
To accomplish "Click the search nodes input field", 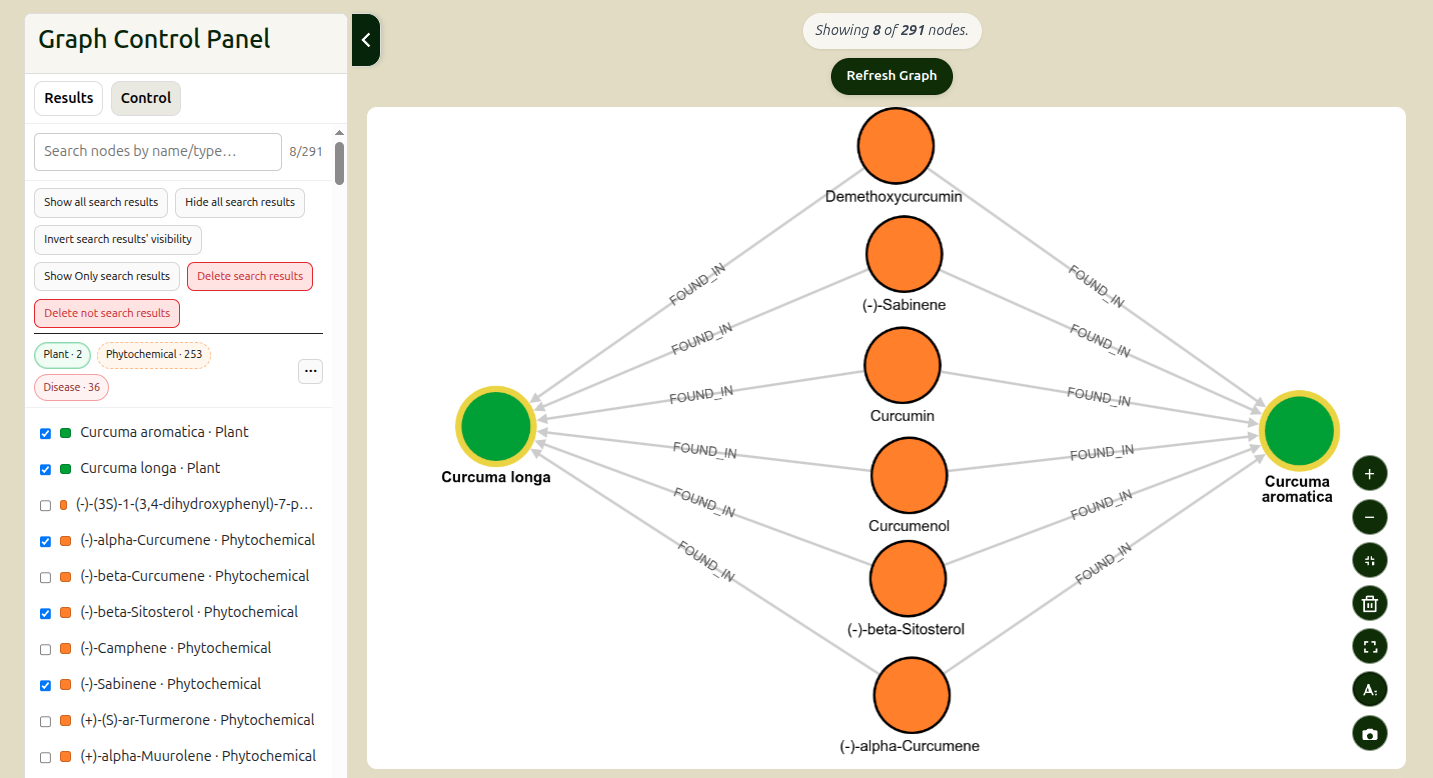I will point(158,152).
